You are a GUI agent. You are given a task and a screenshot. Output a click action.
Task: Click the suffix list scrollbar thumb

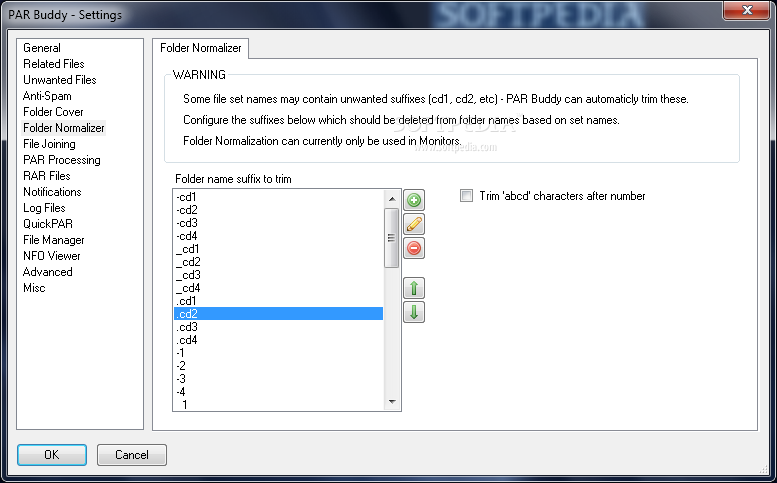(x=391, y=238)
